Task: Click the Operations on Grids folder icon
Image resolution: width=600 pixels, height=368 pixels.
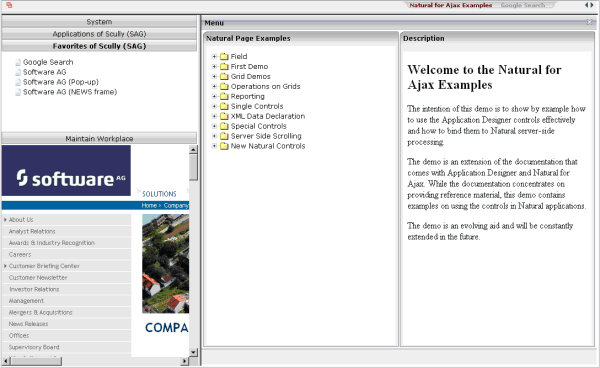Action: point(224,86)
